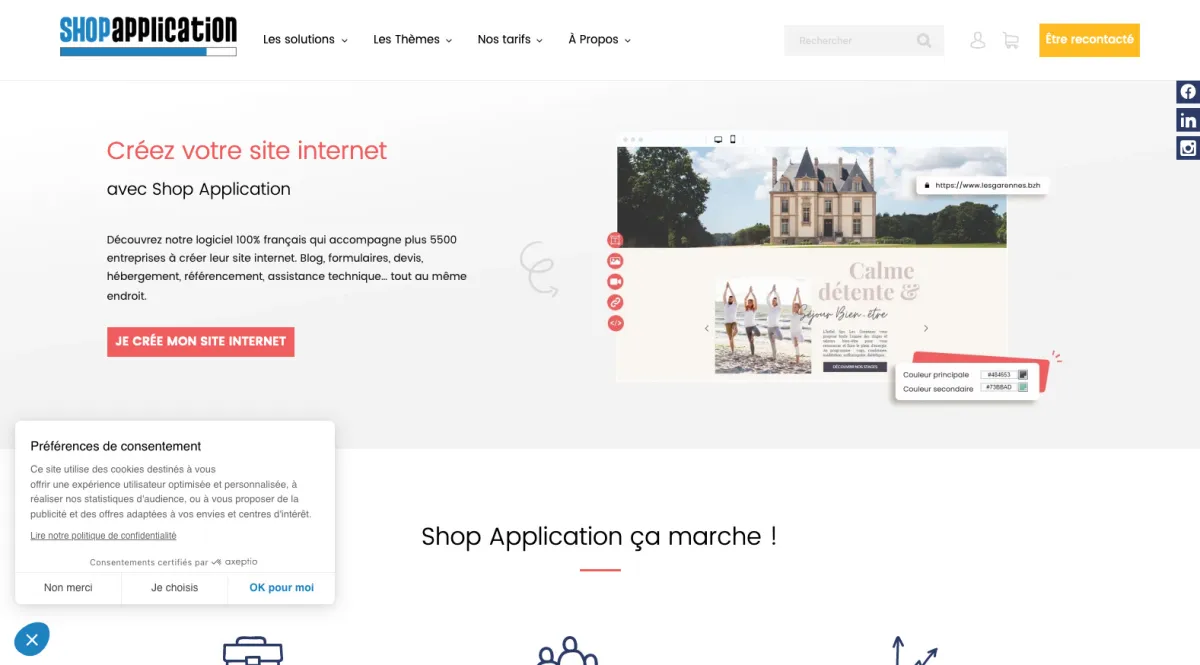Click the growth chart arrow icon
Screen dimensions: 1200x665
point(914,651)
